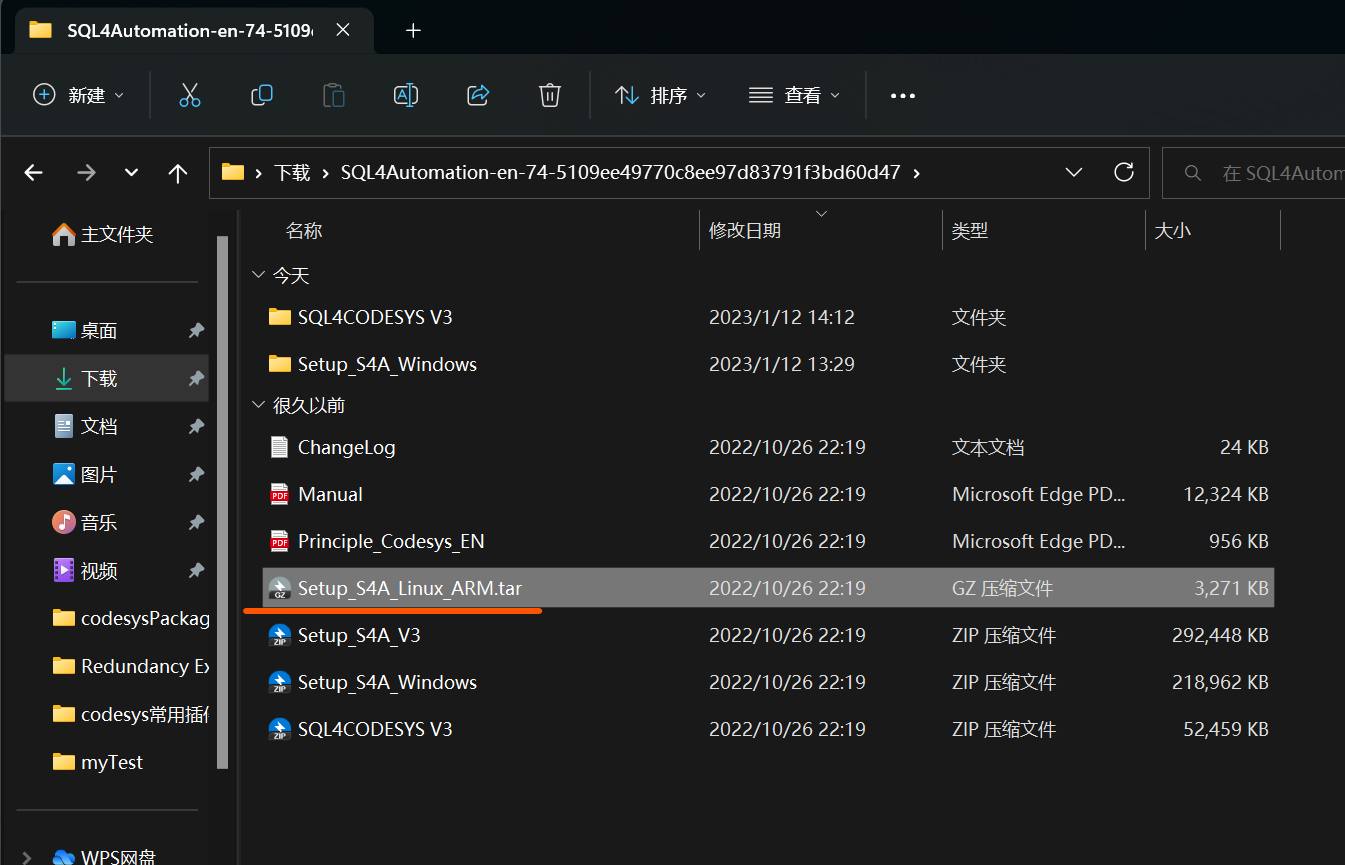This screenshot has width=1345, height=865.
Task: Open the 查看 view dropdown
Action: pyautogui.click(x=794, y=95)
